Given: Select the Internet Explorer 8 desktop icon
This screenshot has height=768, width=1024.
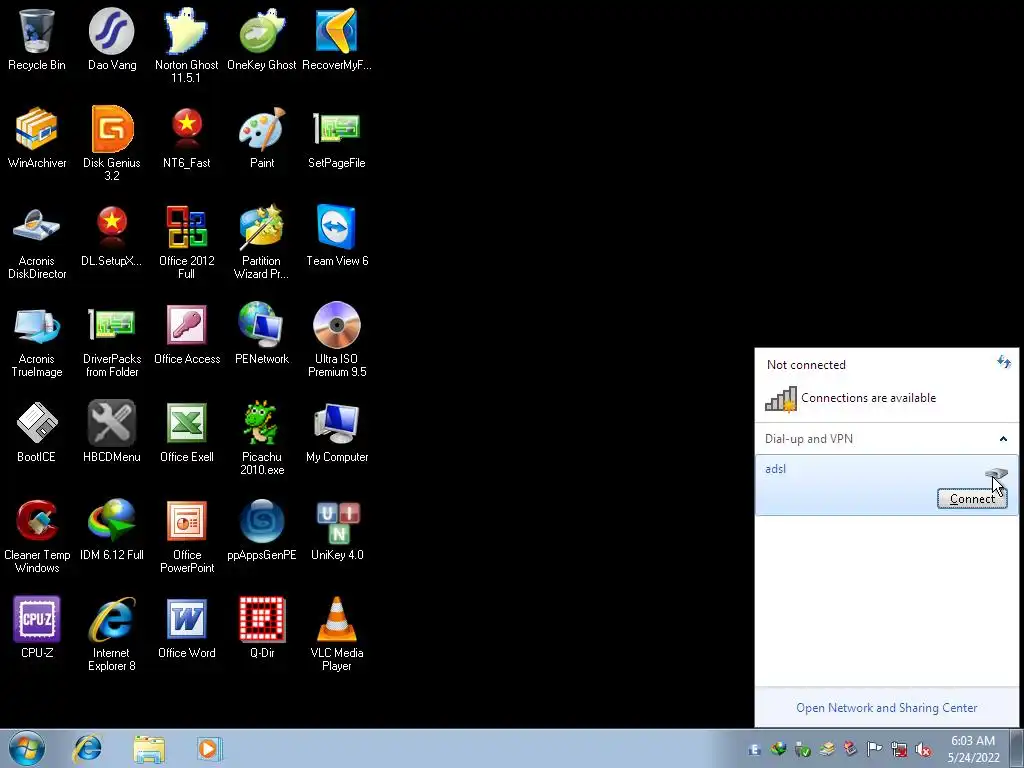Looking at the screenshot, I should click(112, 633).
